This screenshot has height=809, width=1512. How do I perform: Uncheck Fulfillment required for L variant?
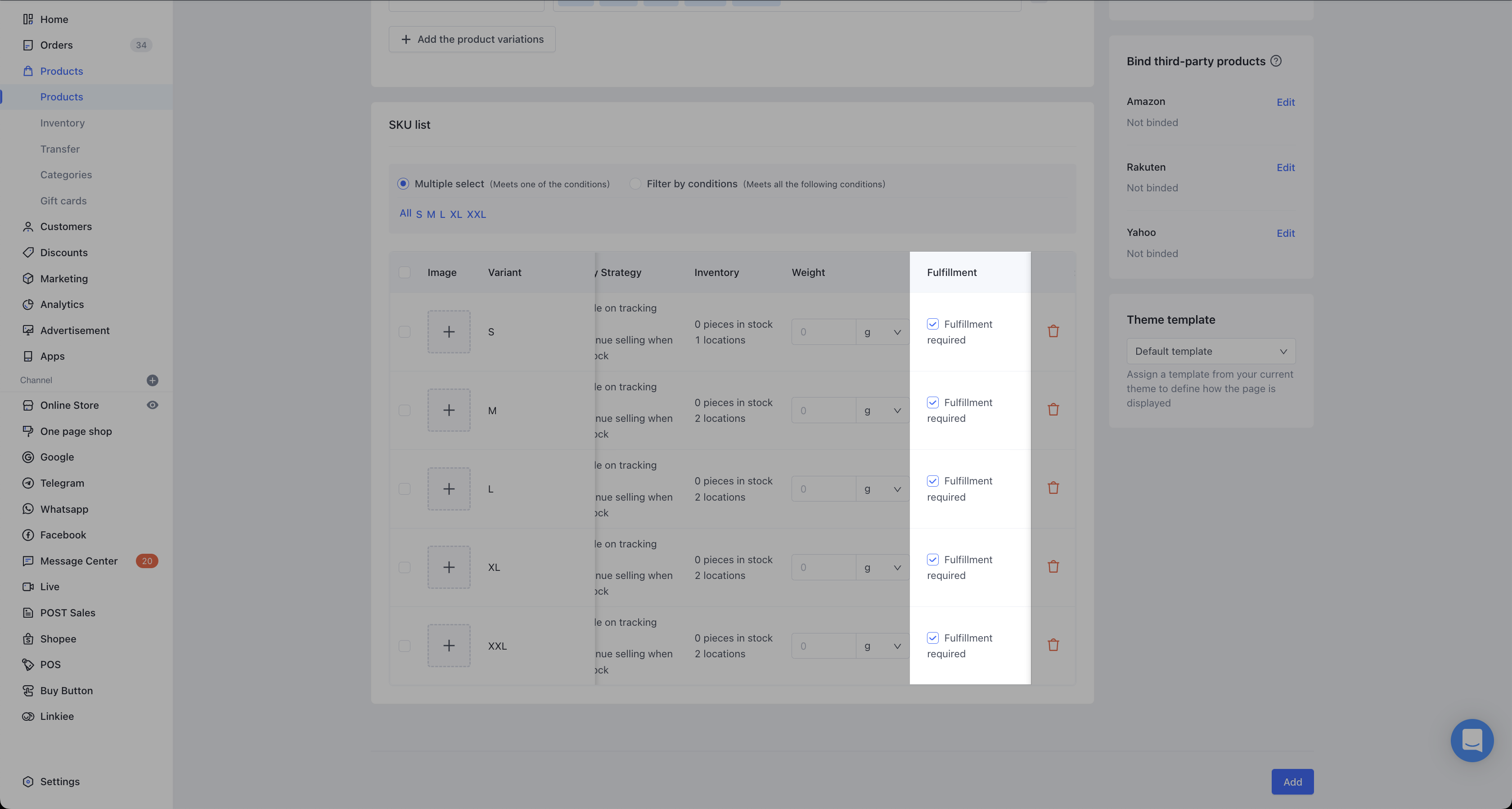point(933,481)
